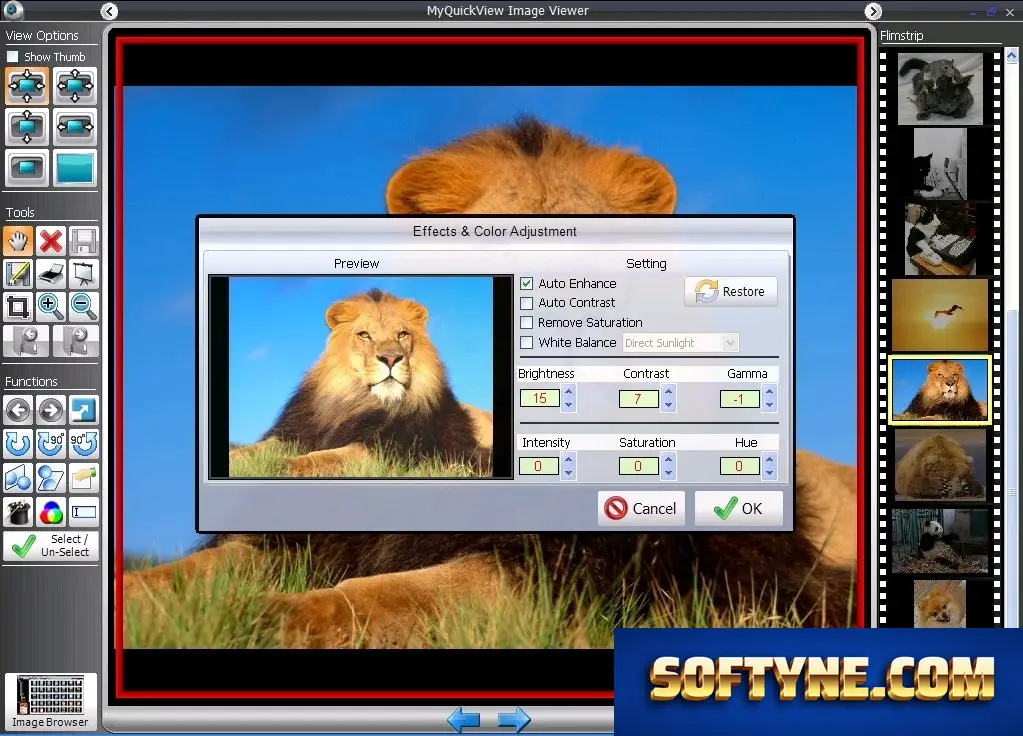1023x736 pixels.
Task: Click the red X delete icon
Action: tap(51, 241)
